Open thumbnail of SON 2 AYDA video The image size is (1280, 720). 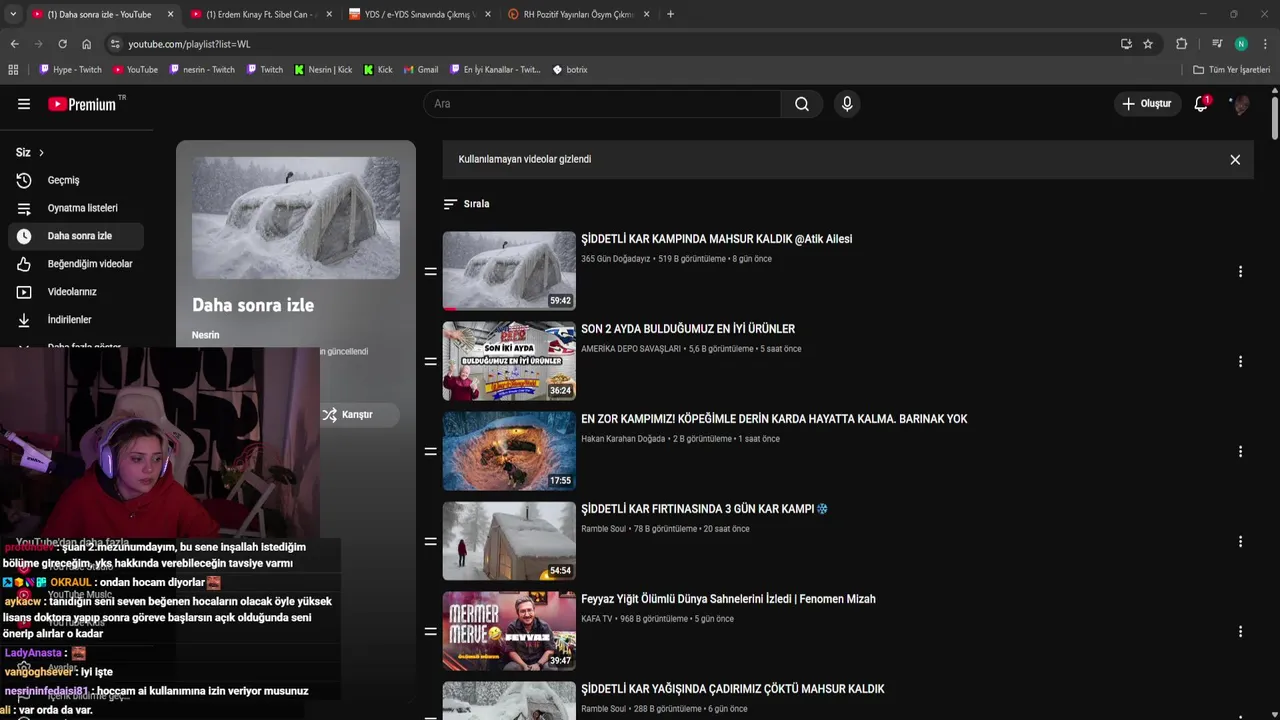tap(509, 361)
